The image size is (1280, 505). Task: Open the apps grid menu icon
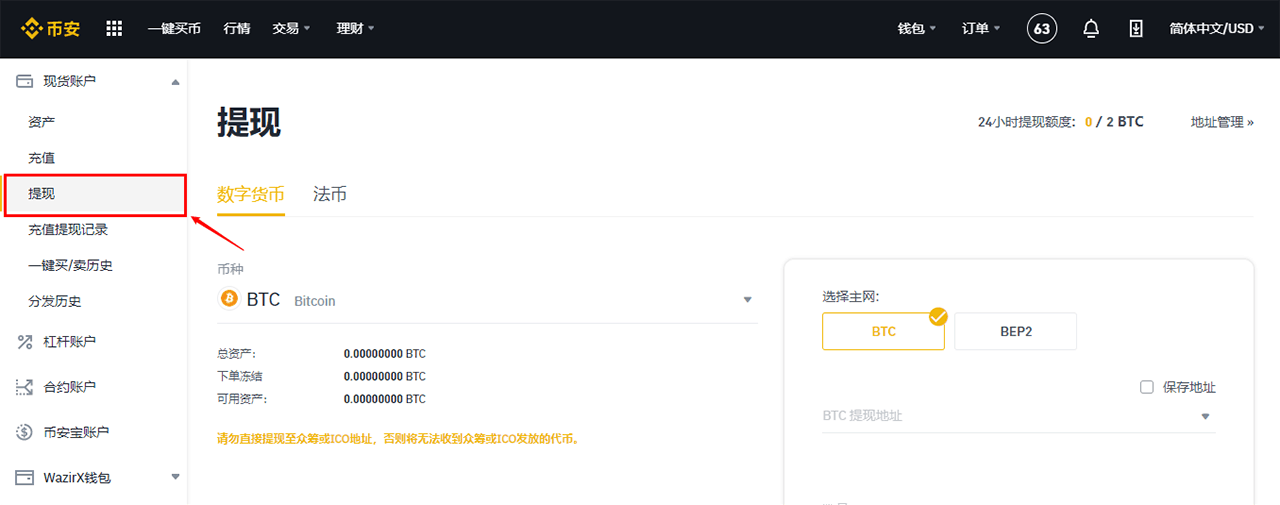pos(114,28)
